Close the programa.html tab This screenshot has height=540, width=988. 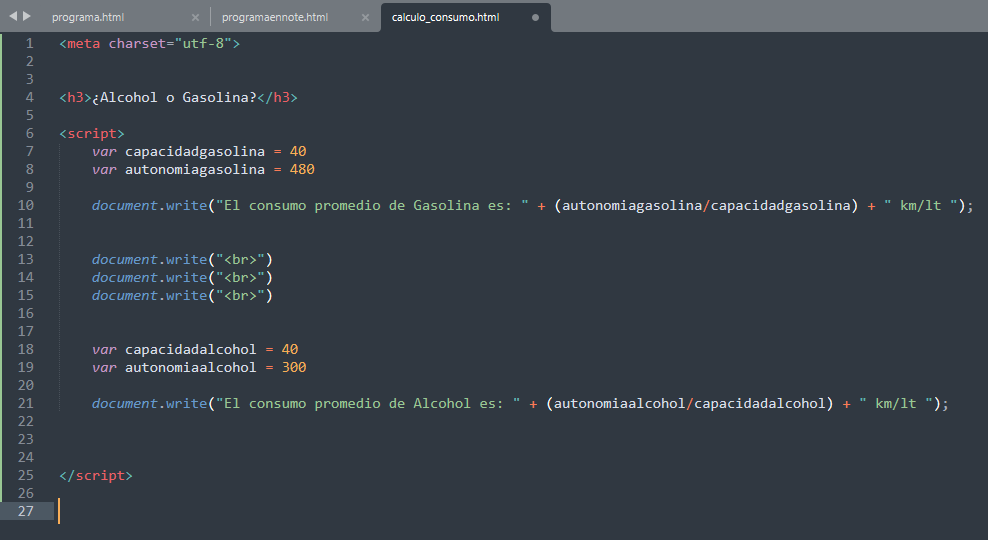(x=195, y=18)
